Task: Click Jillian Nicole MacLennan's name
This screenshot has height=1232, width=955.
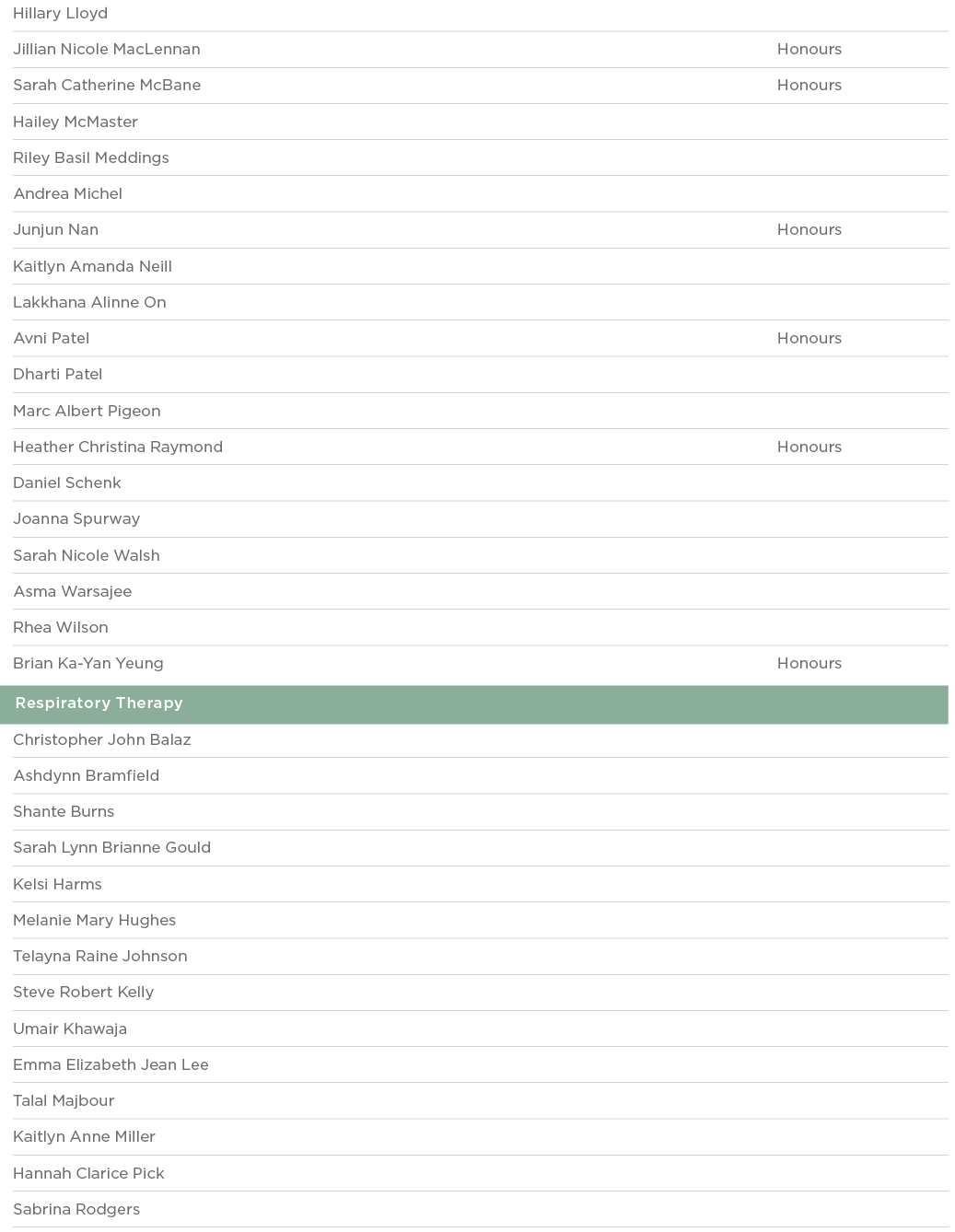Action: 106,50
